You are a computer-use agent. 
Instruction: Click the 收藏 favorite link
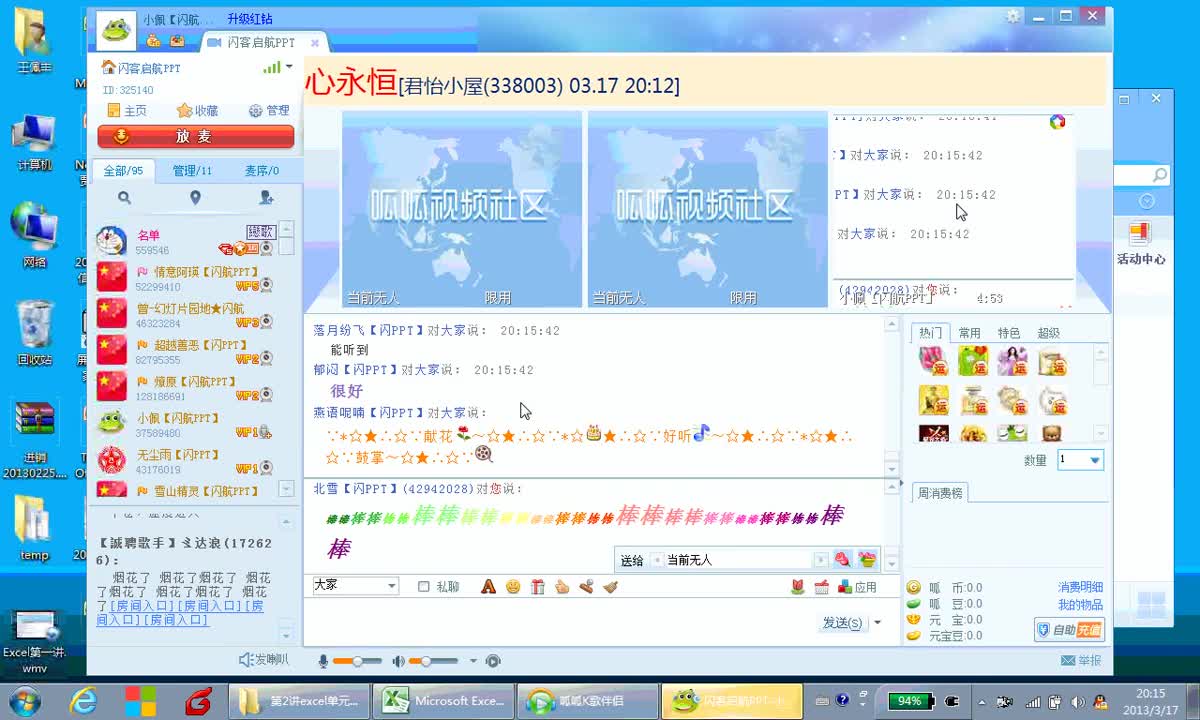(x=198, y=111)
